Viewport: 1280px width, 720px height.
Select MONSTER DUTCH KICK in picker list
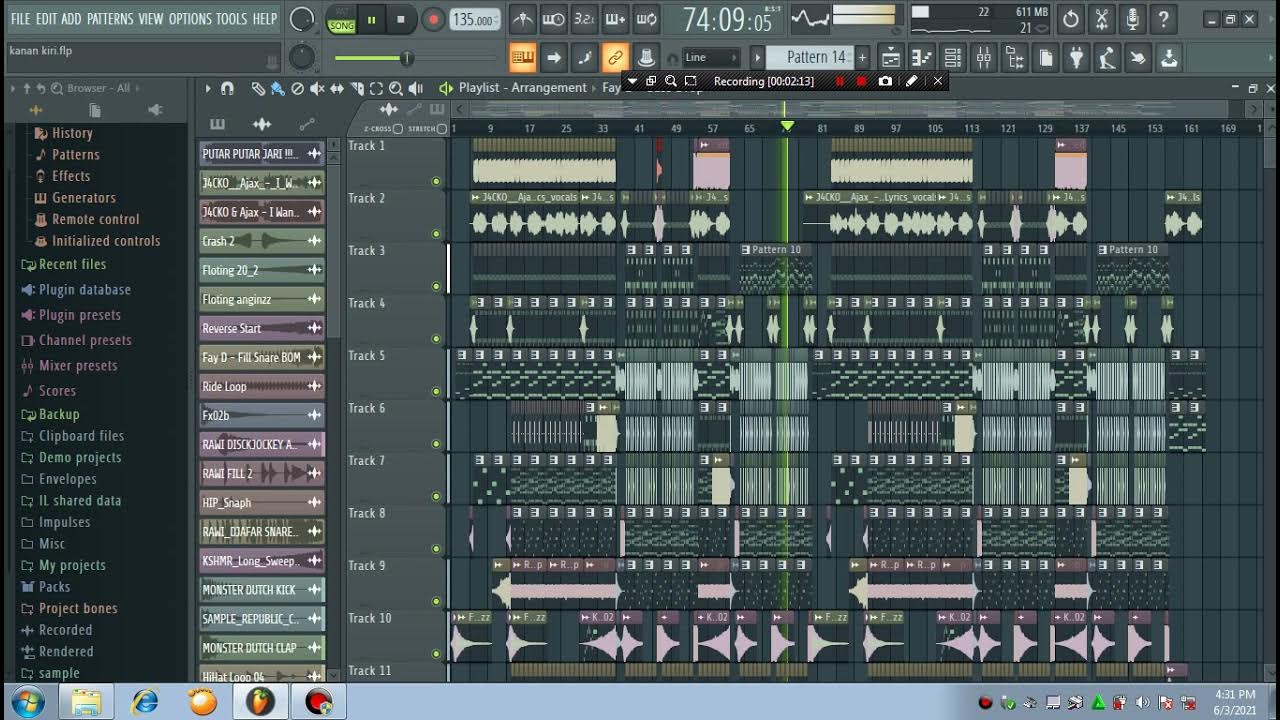(262, 590)
